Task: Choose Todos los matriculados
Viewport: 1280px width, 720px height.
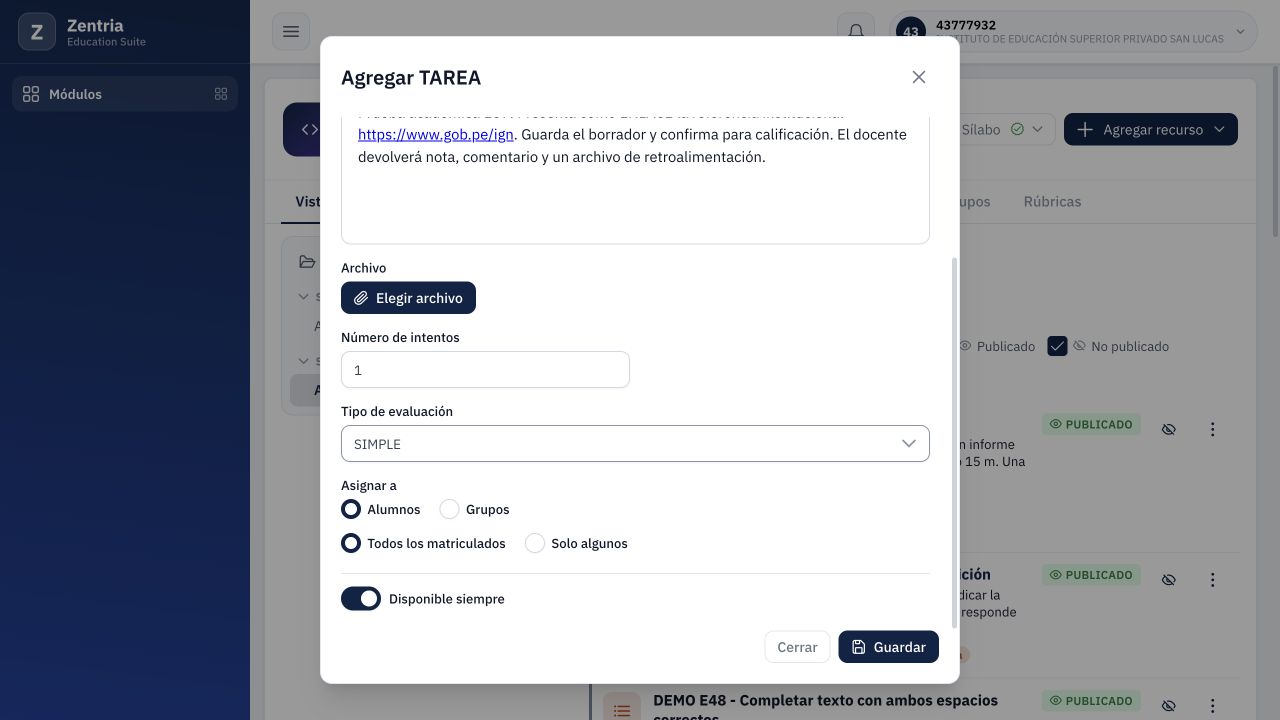Action: click(x=351, y=543)
